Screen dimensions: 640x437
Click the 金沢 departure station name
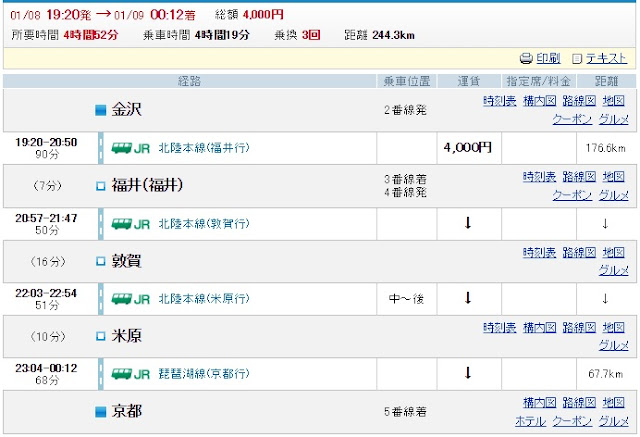pyautogui.click(x=127, y=110)
